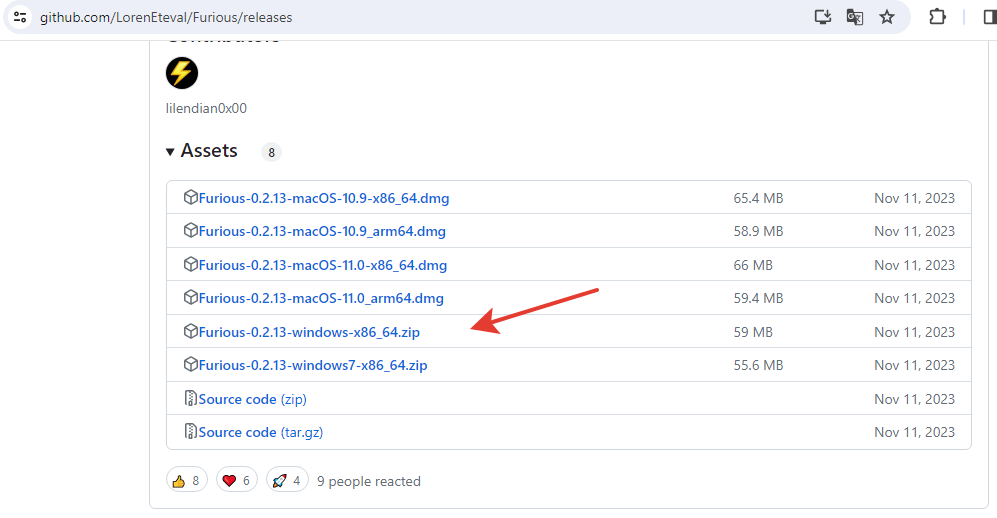Screen dimensions: 997x518
Task: Click the 55.6 MB size text
Action: coord(758,365)
